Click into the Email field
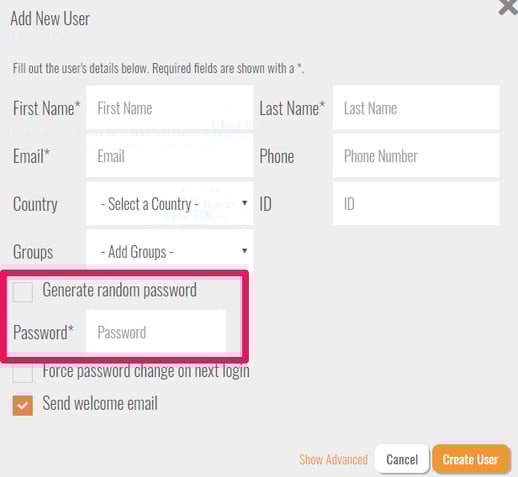 170,156
